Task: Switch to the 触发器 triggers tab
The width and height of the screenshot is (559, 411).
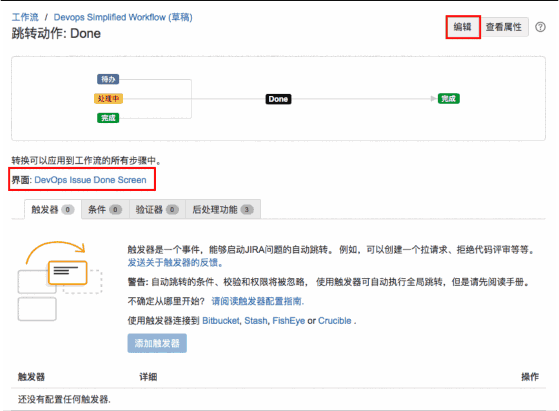Action: pyautogui.click(x=53, y=209)
